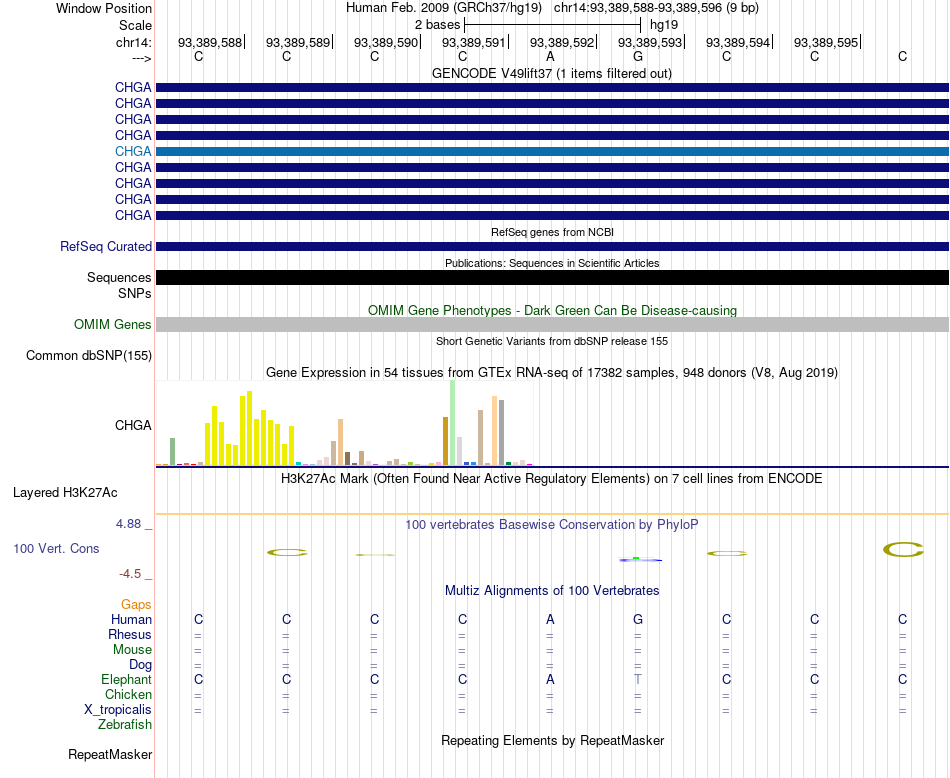The width and height of the screenshot is (950, 778).
Task: Open the GTEx Gene Expression track title
Action: (552, 373)
